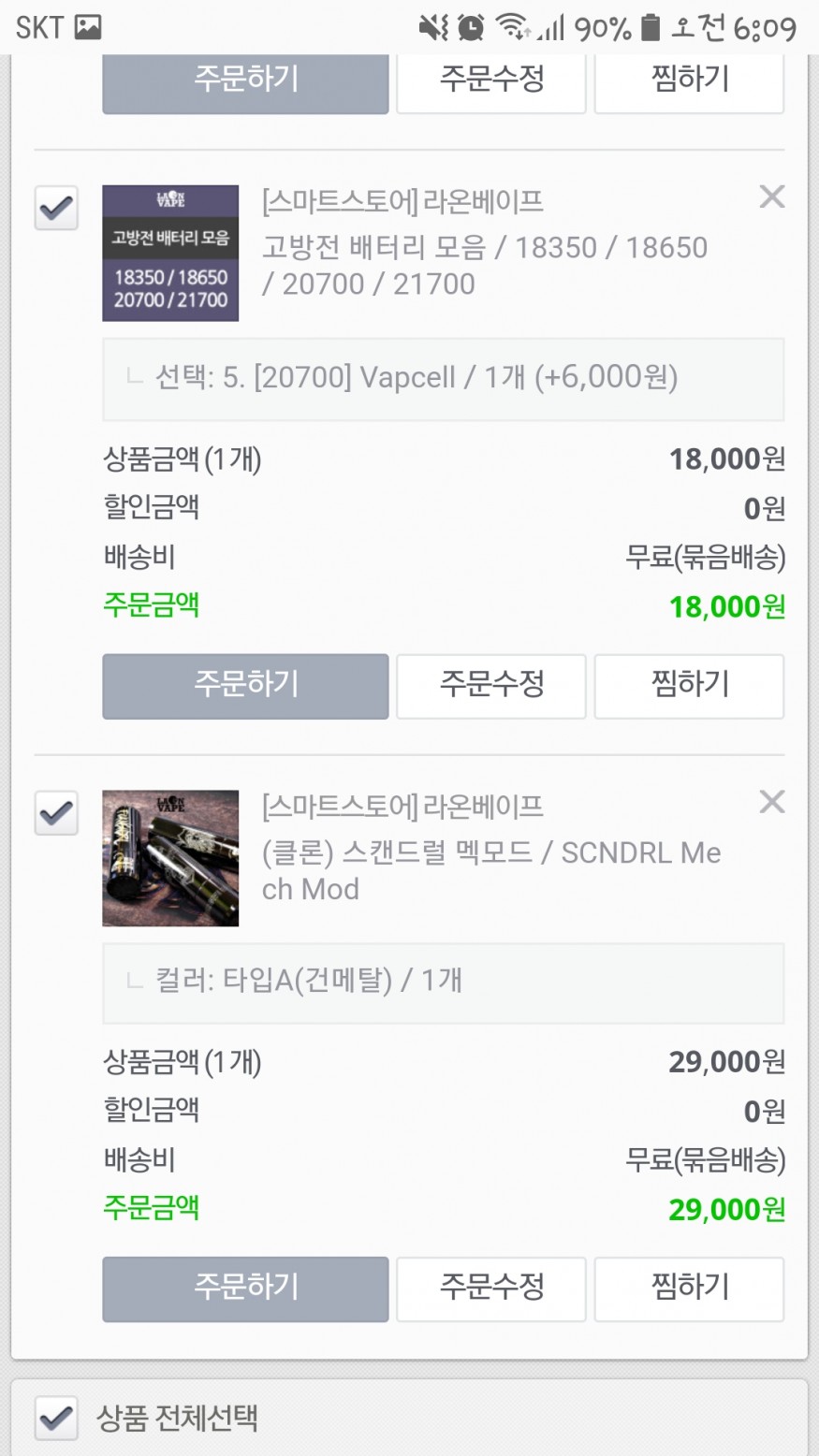Remove the battery item with its X icon
Viewport: 819px width, 1456px height.
771,197
